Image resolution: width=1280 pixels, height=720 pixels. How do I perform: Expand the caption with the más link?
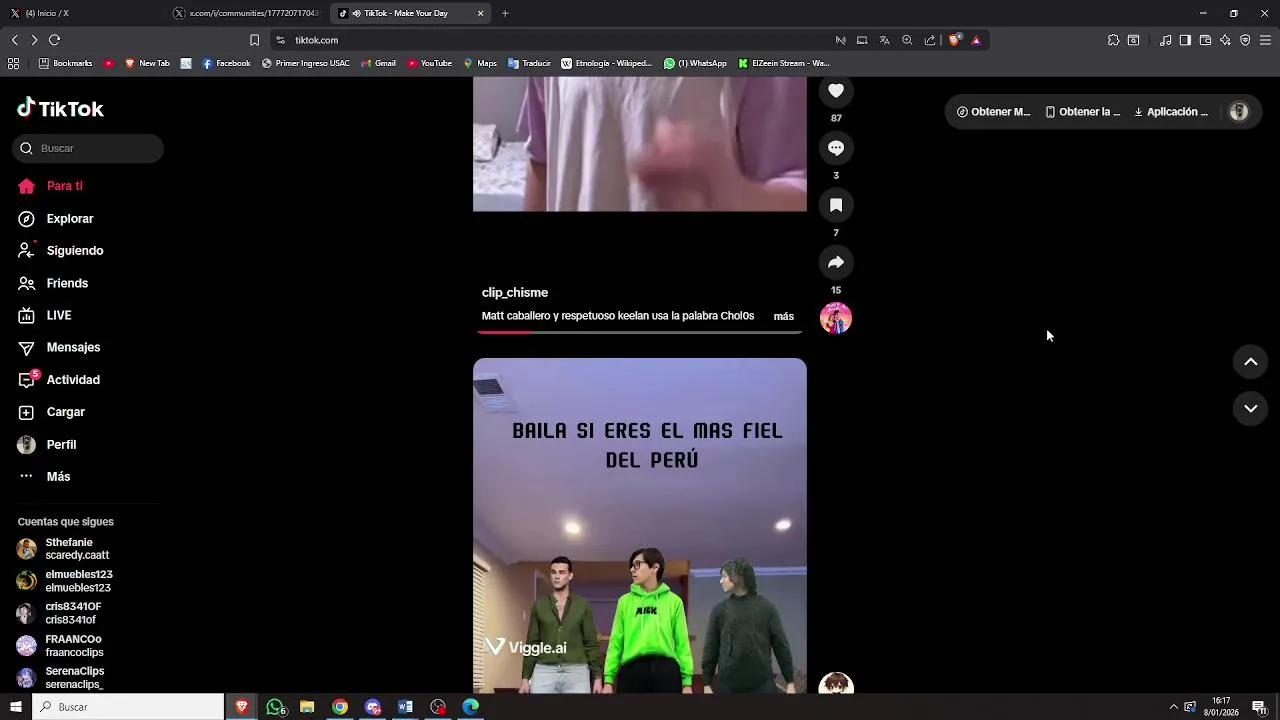point(783,316)
